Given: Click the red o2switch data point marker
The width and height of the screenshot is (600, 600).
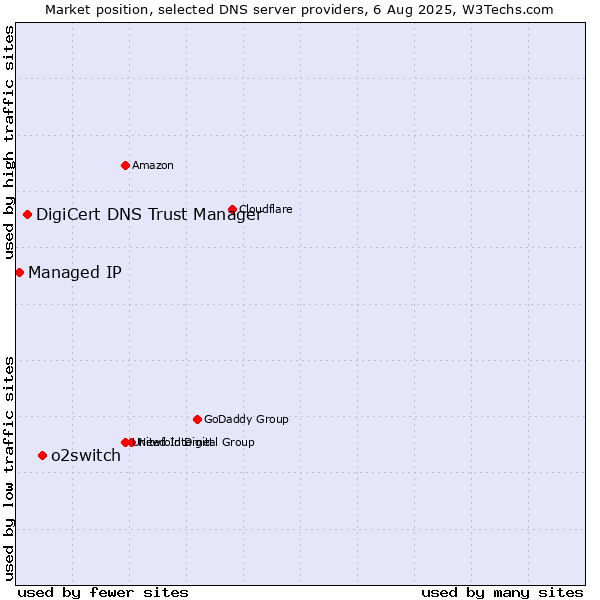Looking at the screenshot, I should click(42, 455).
